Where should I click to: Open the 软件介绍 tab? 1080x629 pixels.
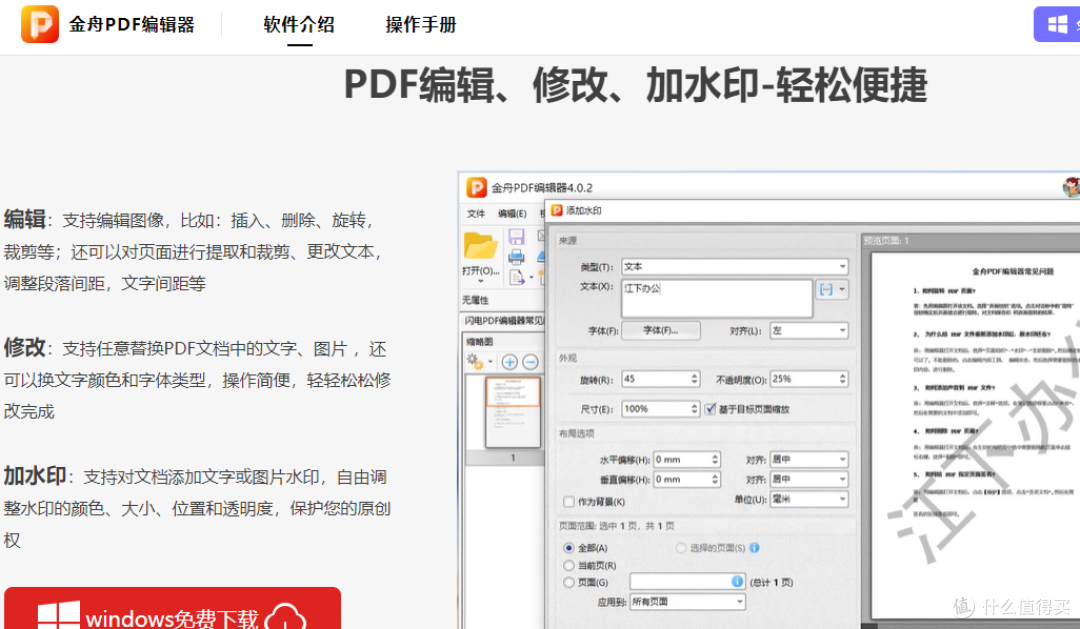pyautogui.click(x=299, y=25)
